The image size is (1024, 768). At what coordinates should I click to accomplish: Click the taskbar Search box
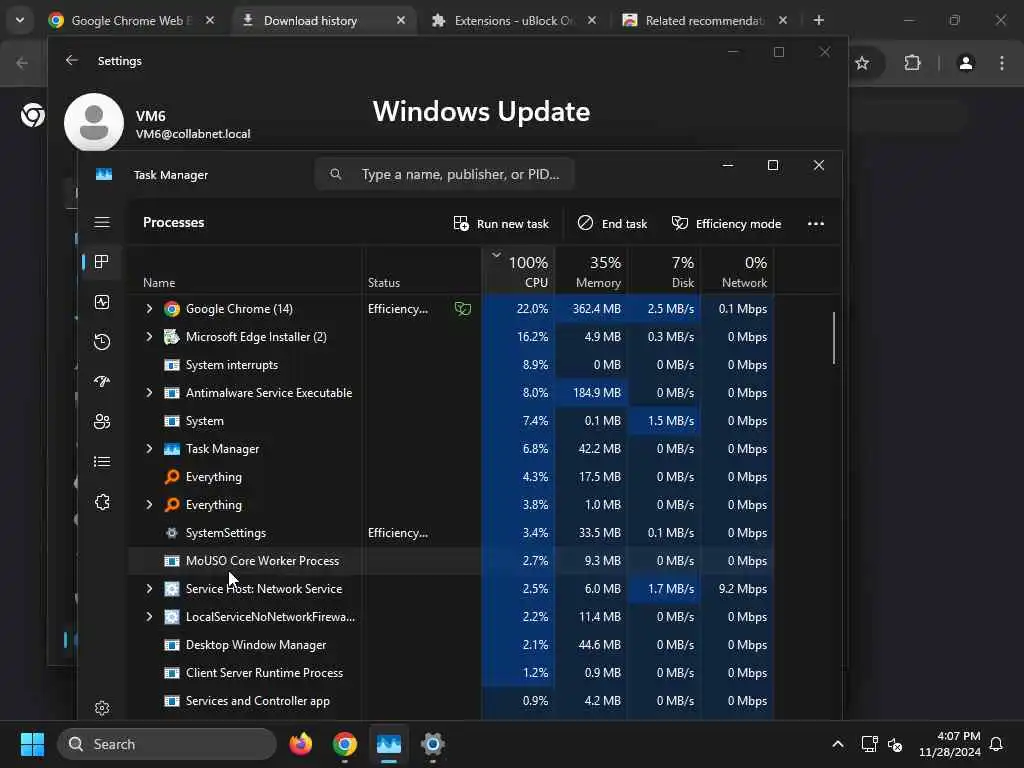[167, 744]
